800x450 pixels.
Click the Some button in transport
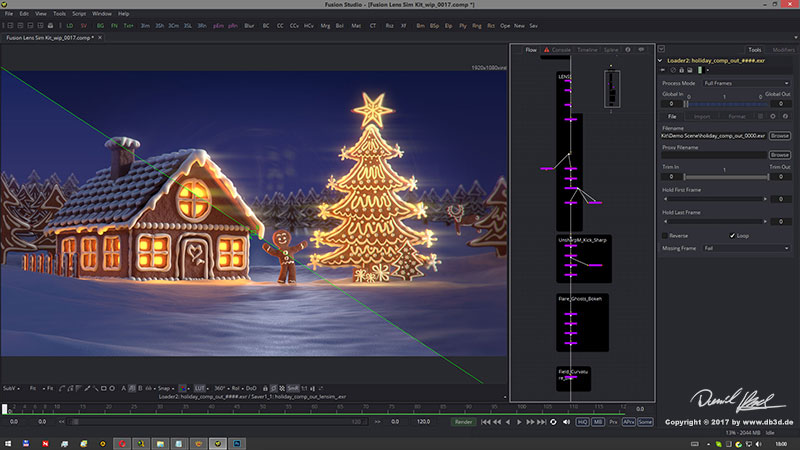point(645,422)
